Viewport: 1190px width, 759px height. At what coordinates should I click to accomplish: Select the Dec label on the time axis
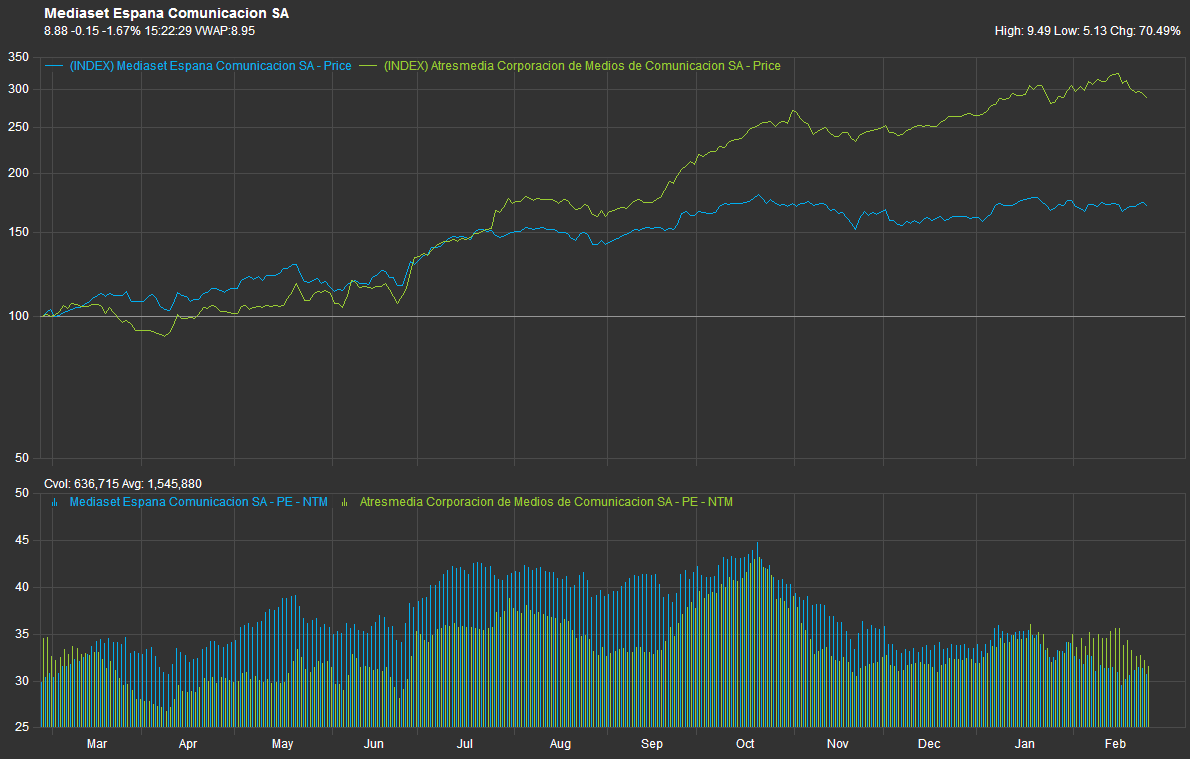tap(929, 744)
